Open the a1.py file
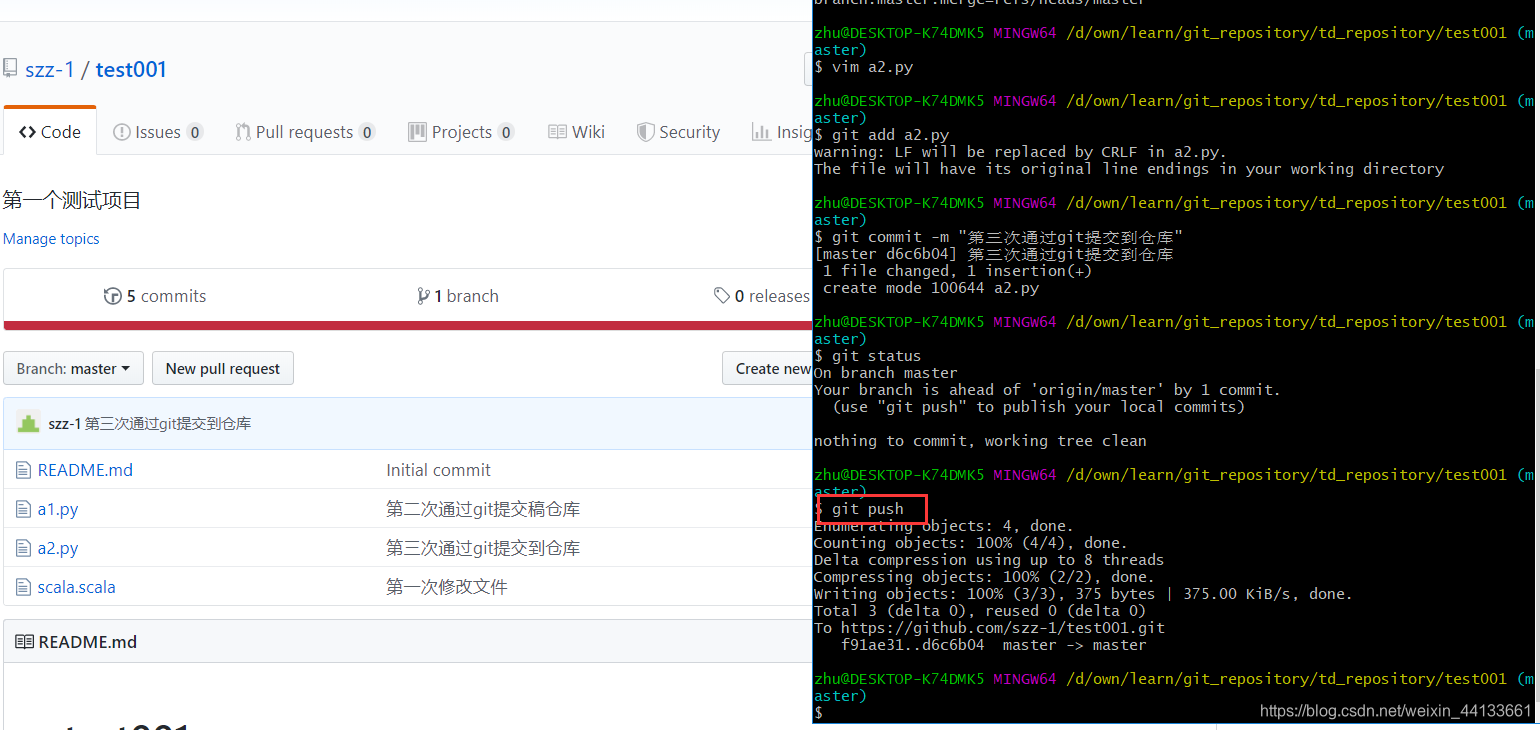Image resolution: width=1540 pixels, height=730 pixels. (x=58, y=509)
